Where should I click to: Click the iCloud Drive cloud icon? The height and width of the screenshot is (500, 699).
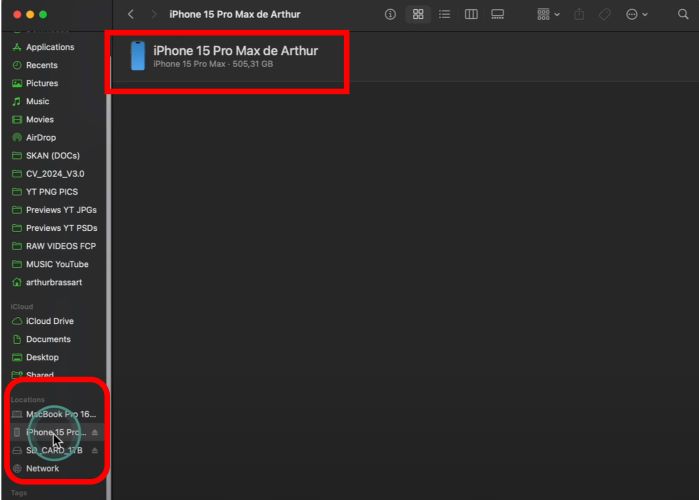coord(17,321)
